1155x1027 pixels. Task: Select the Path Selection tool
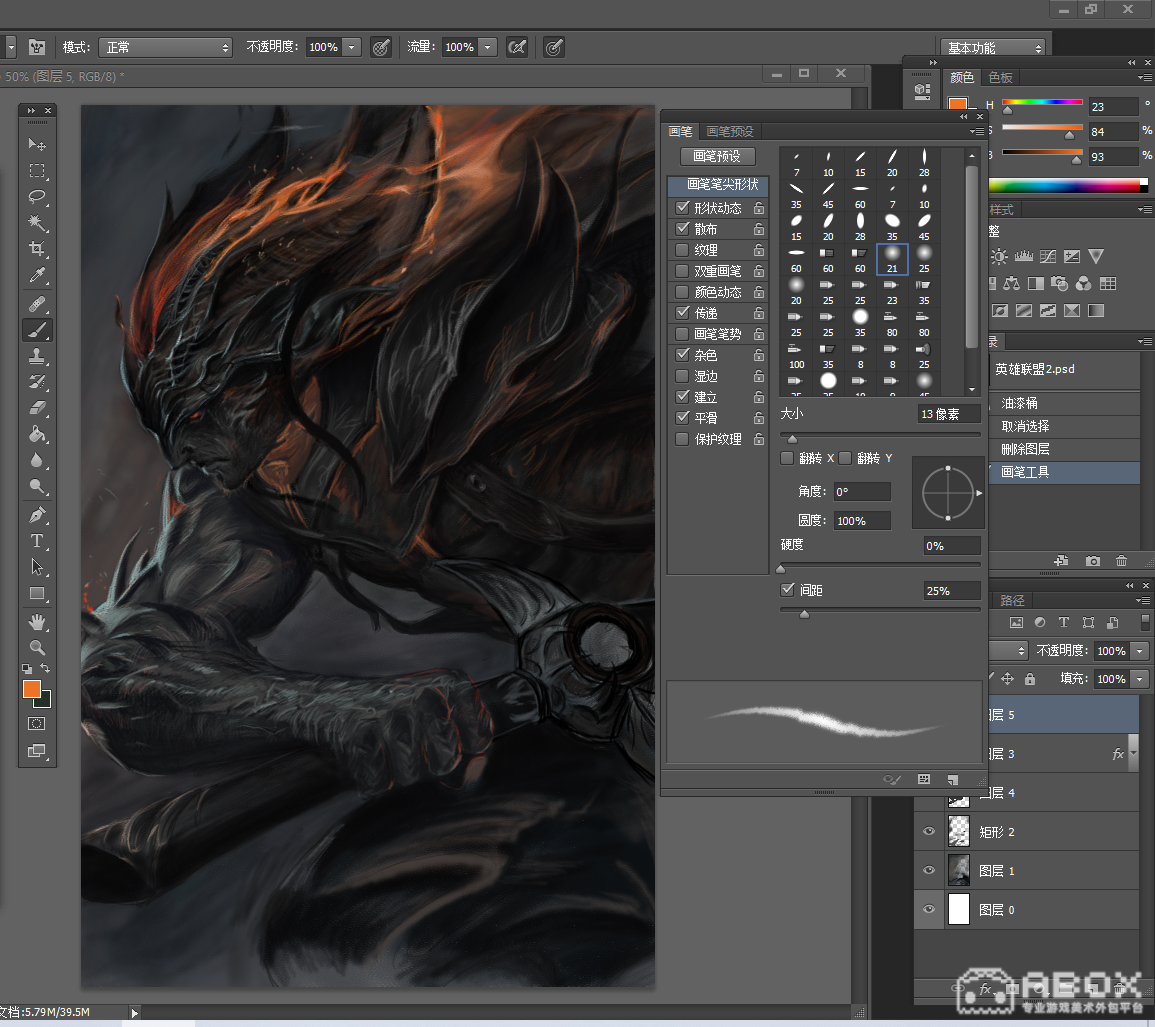37,567
